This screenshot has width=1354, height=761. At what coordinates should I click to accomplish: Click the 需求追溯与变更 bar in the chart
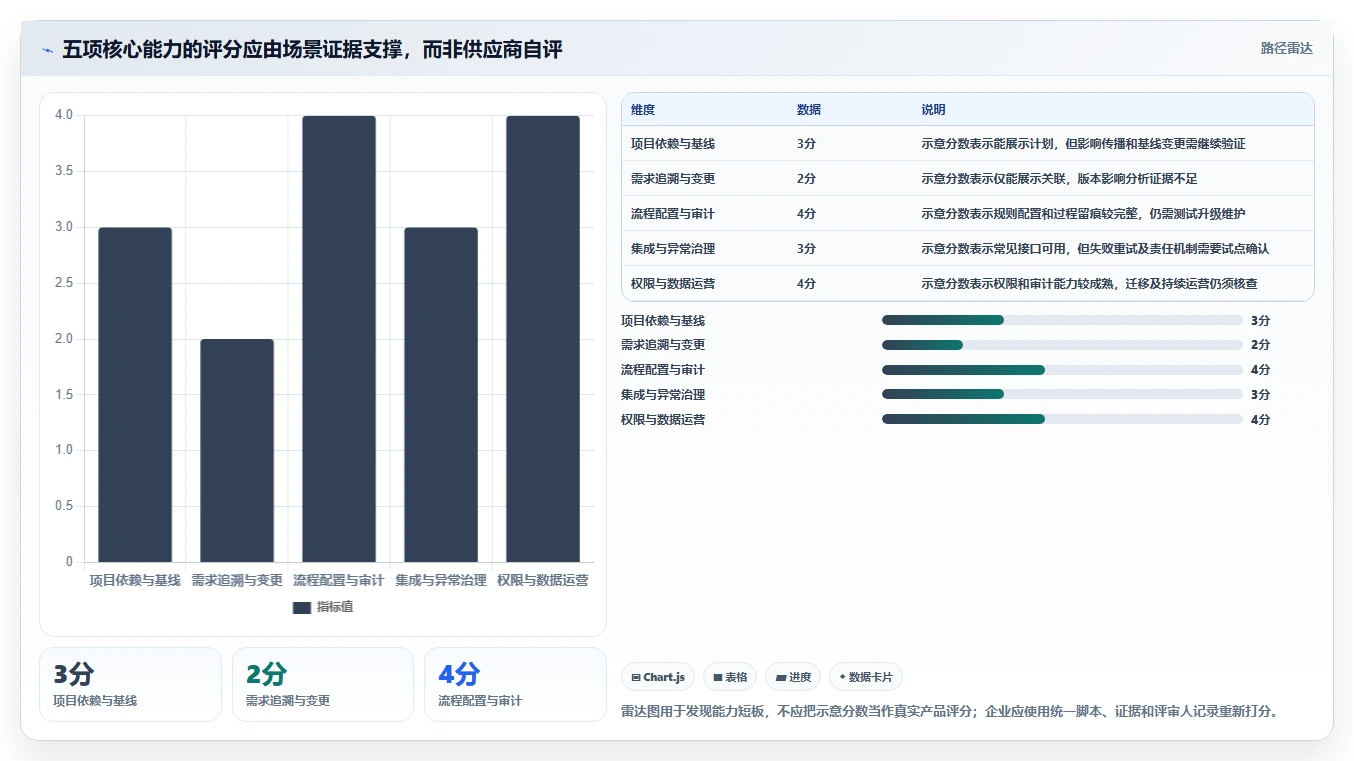pyautogui.click(x=237, y=451)
